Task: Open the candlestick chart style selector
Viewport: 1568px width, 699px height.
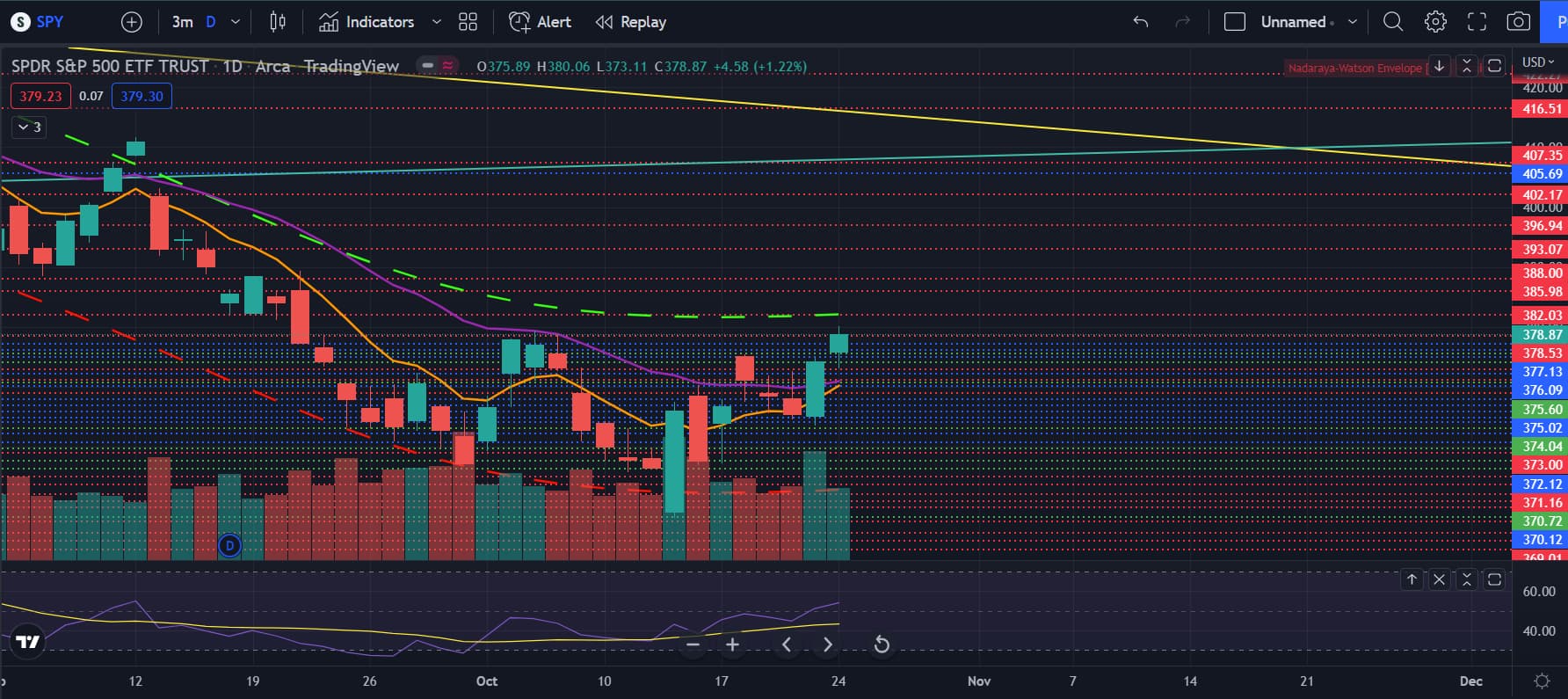Action: (278, 22)
